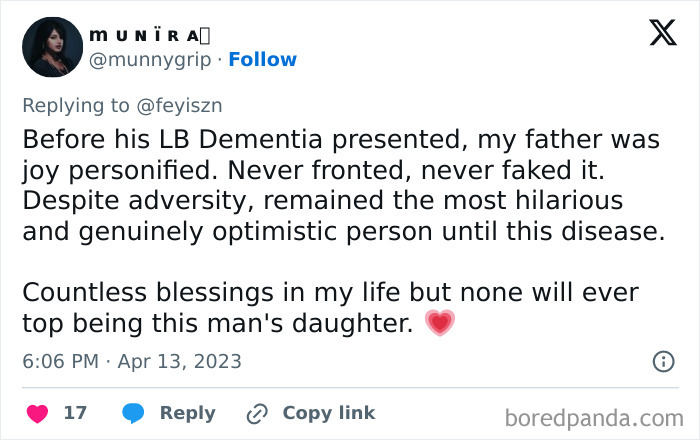Open the @munnygrip handle link

(150, 59)
